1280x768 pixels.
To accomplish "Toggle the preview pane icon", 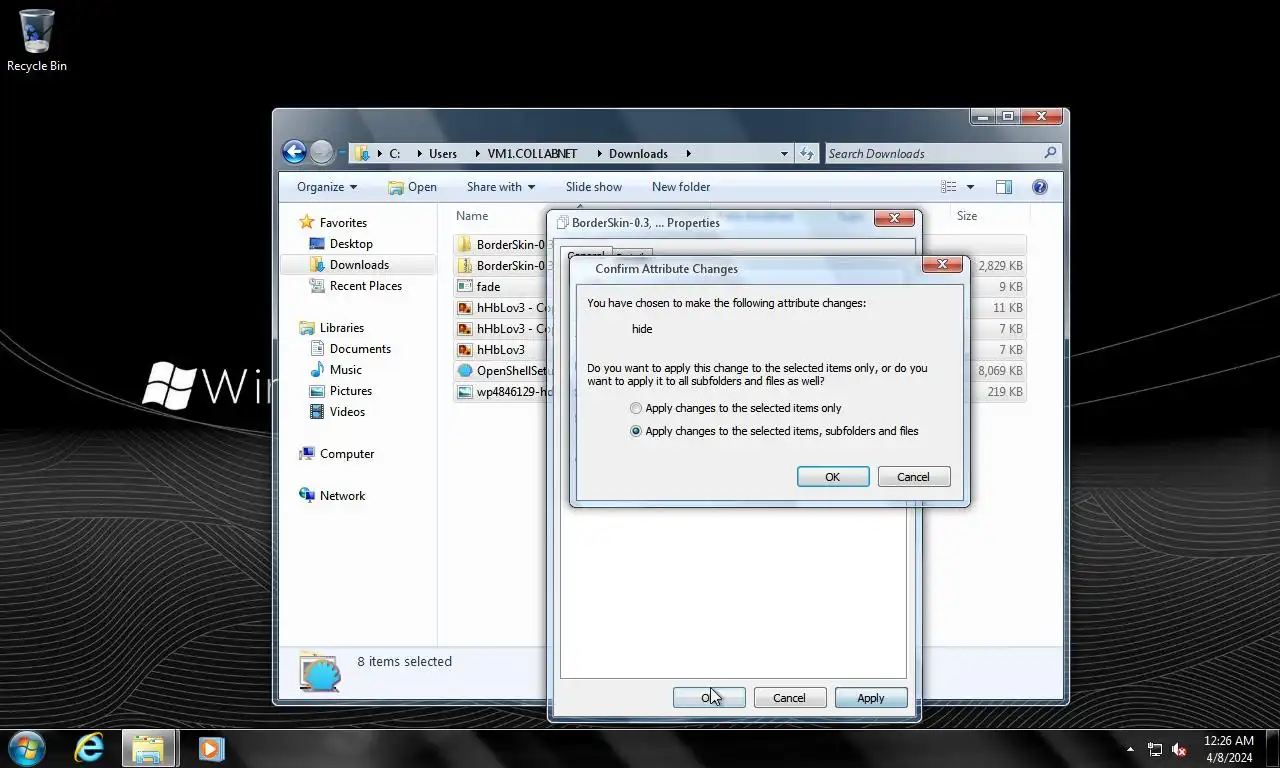I will pos(1004,187).
